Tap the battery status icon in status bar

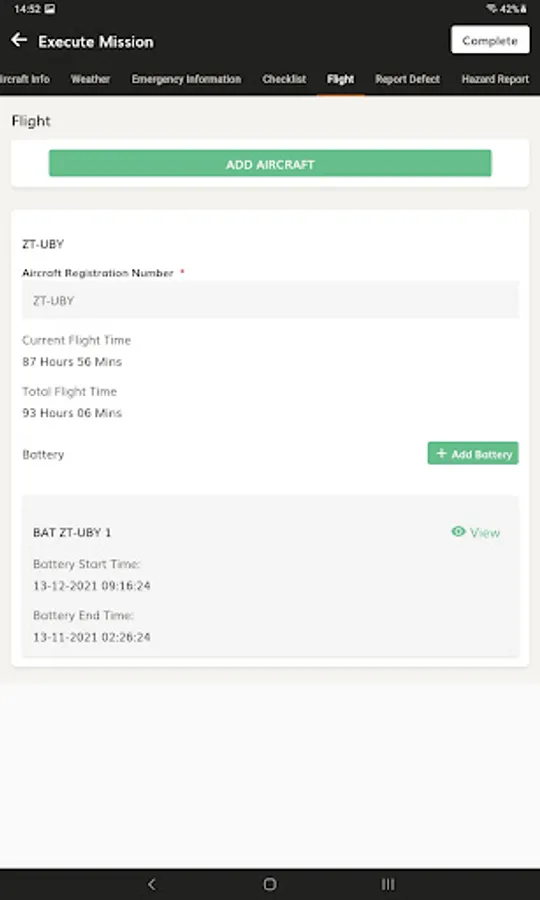tap(523, 9)
